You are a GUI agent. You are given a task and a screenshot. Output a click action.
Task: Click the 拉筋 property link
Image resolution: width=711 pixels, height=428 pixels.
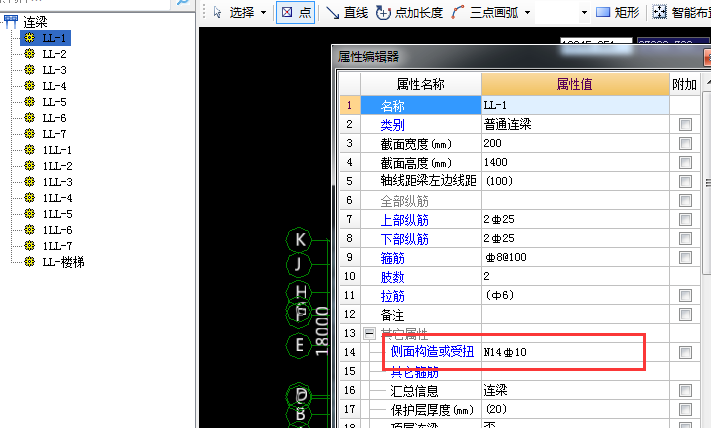[392, 297]
